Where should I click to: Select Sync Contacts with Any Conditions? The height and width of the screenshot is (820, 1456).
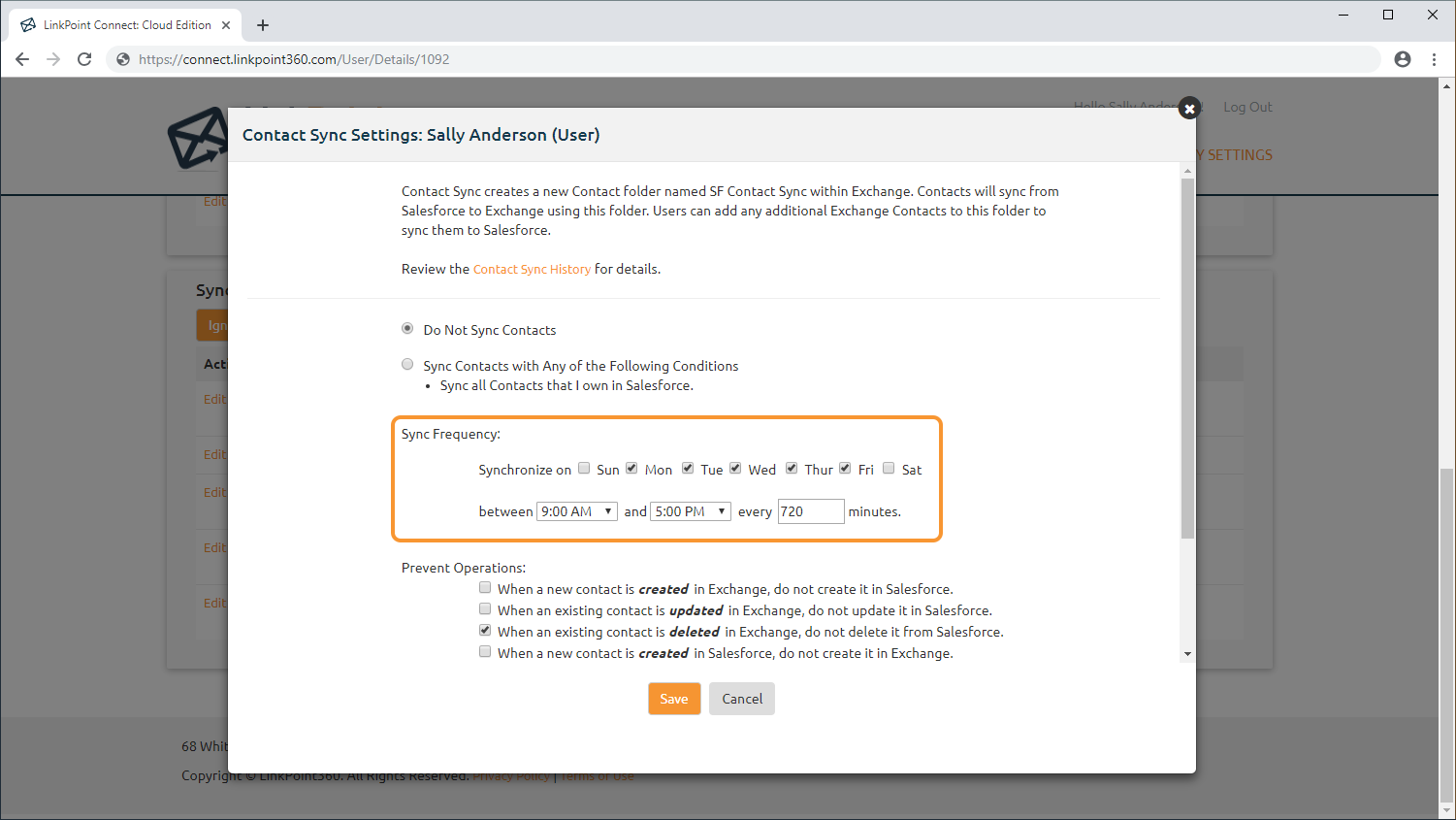click(407, 365)
